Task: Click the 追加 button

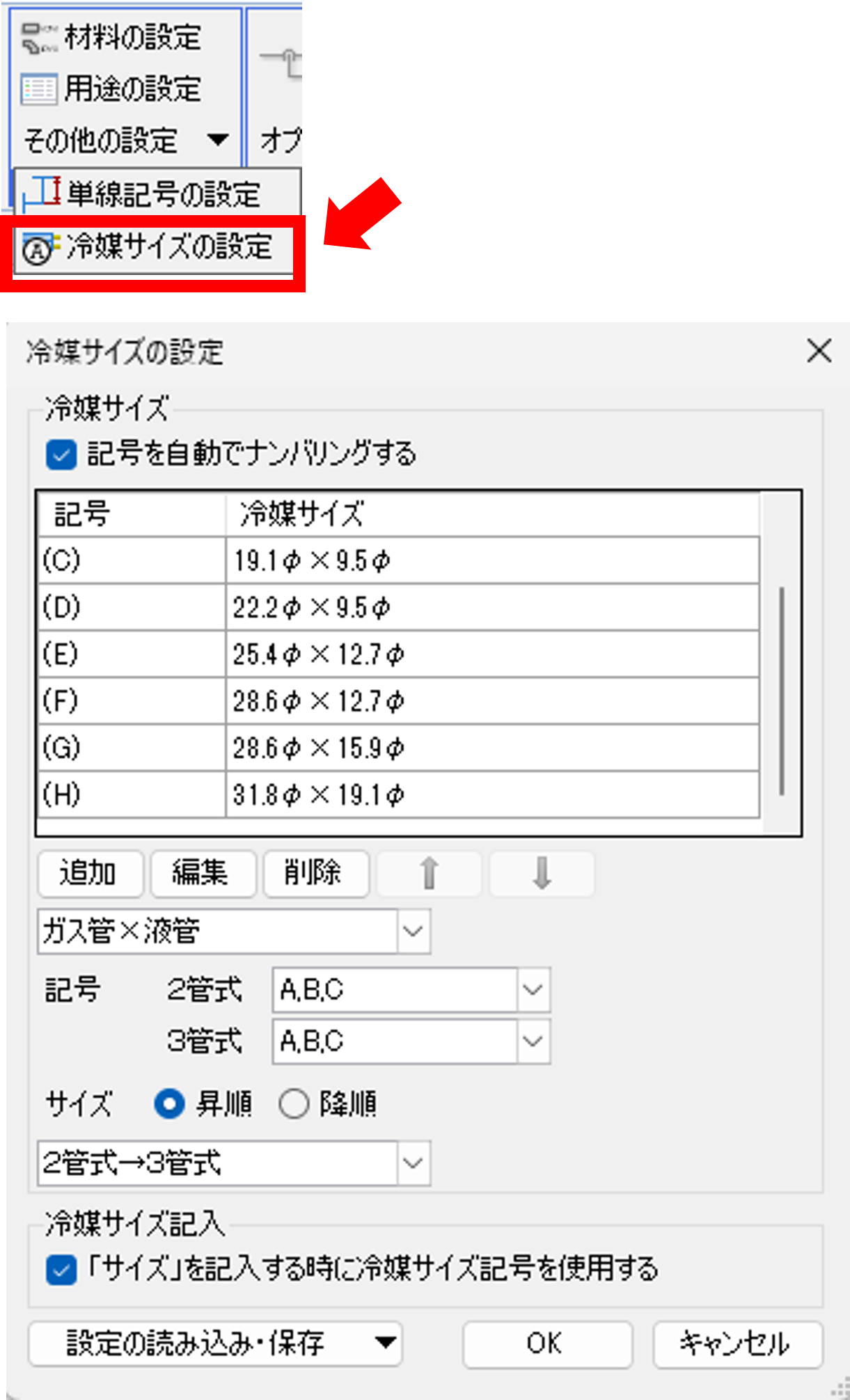Action: coord(90,874)
